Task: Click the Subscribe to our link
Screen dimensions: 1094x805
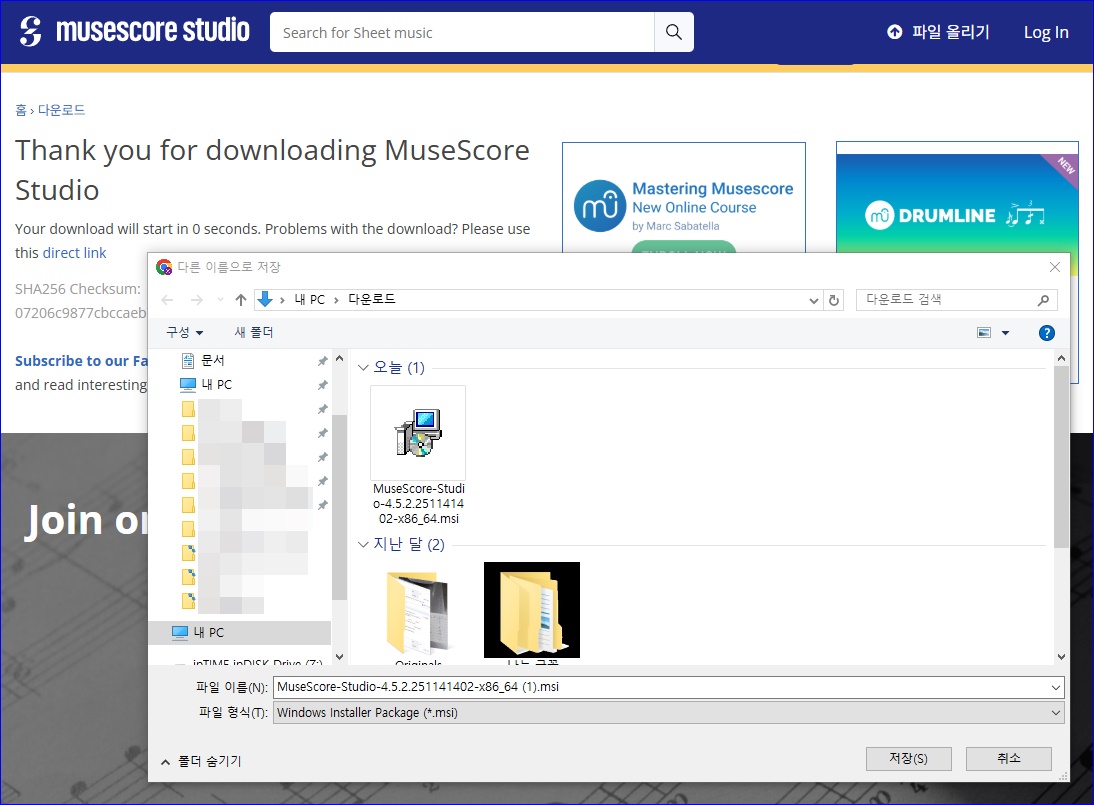Action: (82, 361)
